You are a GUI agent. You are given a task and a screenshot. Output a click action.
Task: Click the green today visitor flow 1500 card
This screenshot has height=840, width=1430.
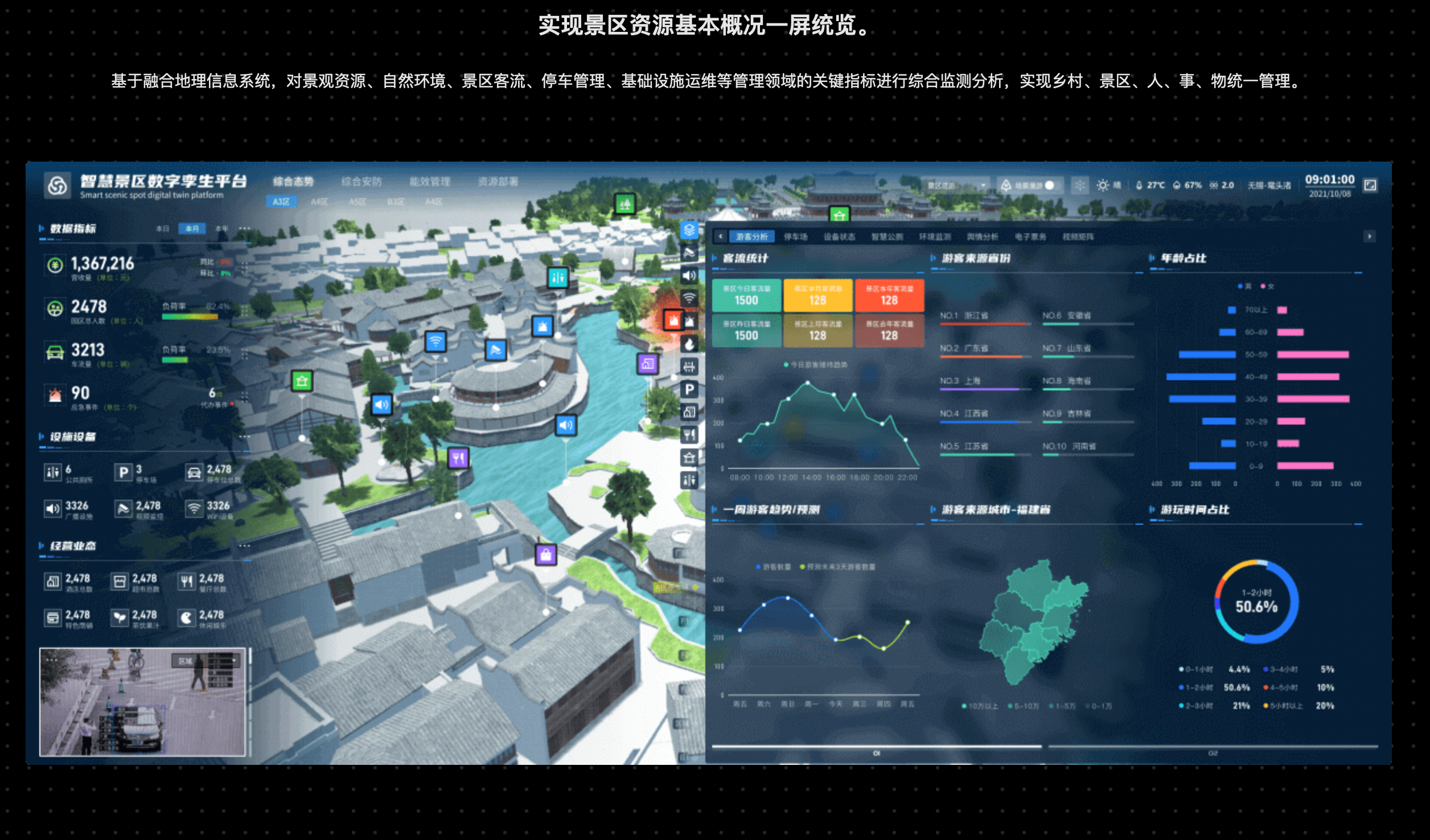tap(746, 295)
